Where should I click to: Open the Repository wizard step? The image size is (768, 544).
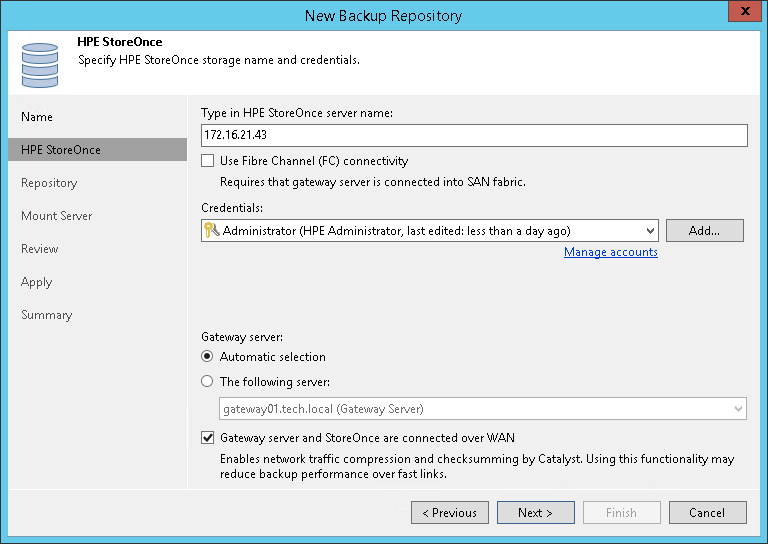pyautogui.click(x=49, y=183)
